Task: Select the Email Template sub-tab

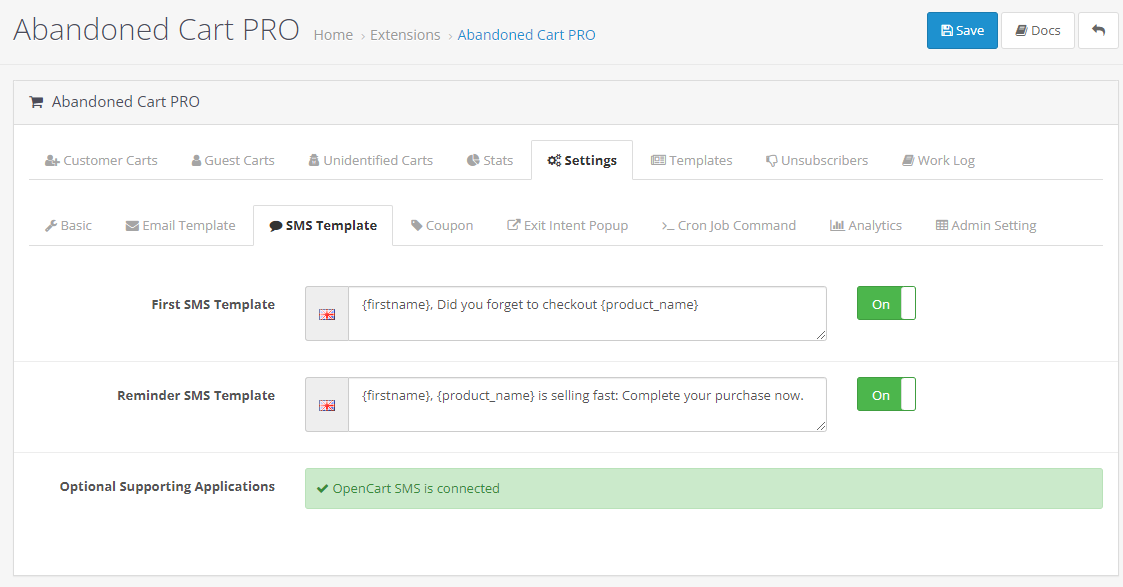Action: 180,225
